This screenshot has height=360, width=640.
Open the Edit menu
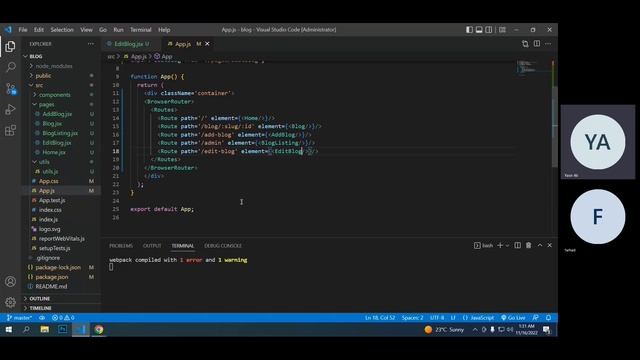pos(39,30)
